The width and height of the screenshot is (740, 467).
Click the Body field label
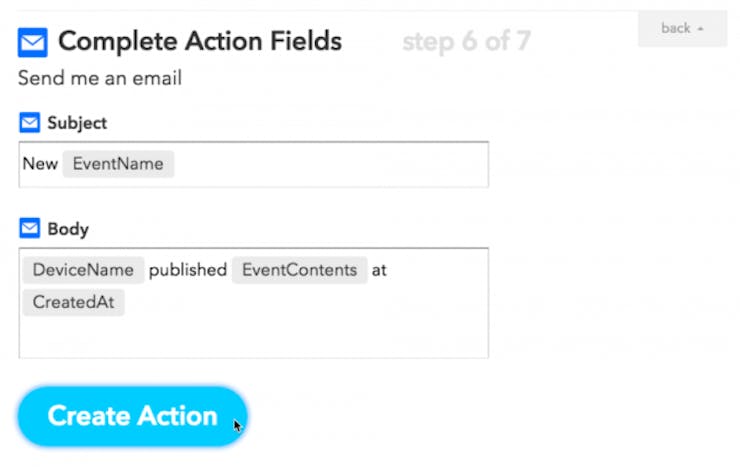pos(68,229)
